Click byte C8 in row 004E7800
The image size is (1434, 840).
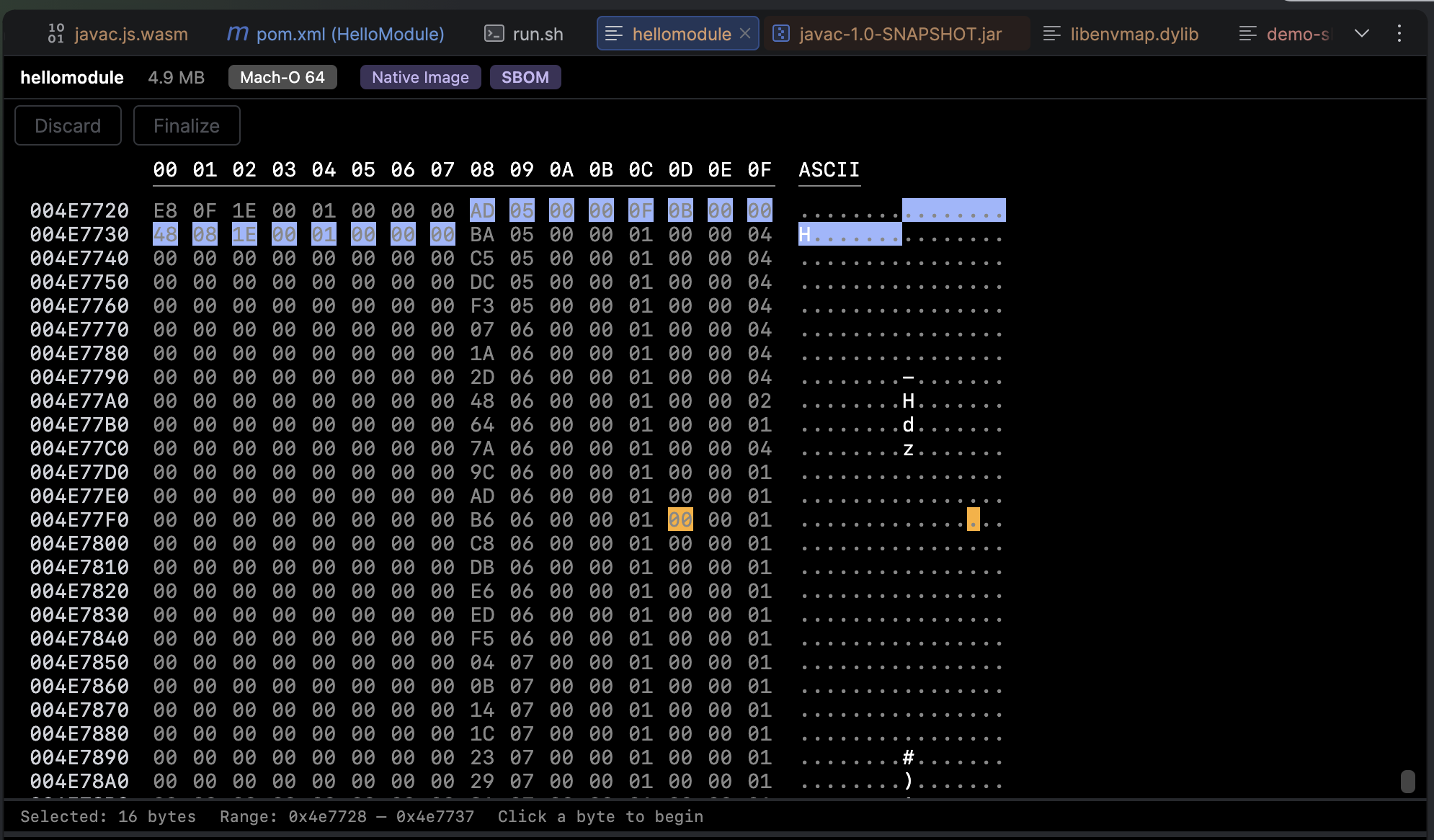coord(482,543)
